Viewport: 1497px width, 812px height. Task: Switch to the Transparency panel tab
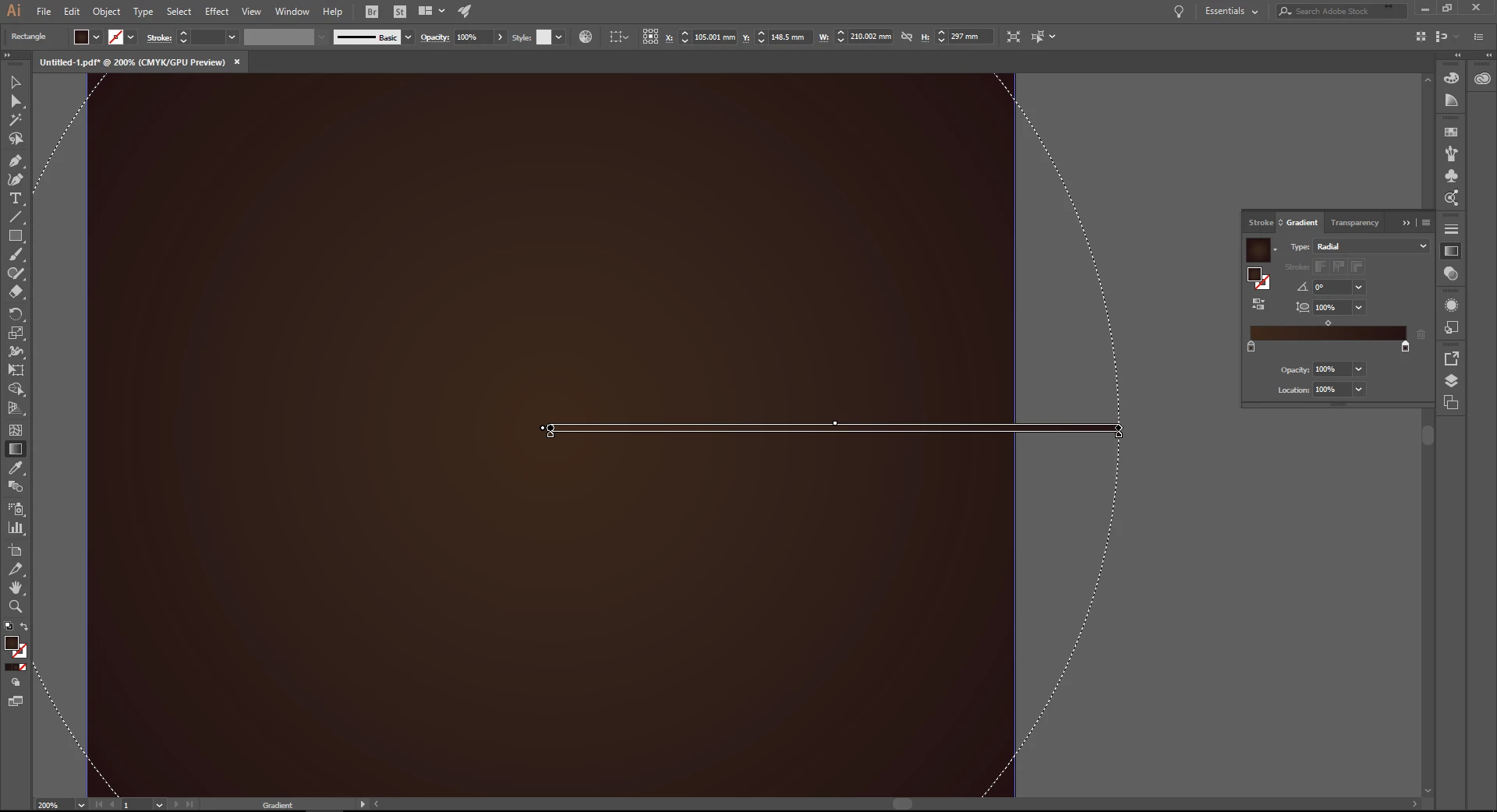[x=1354, y=223]
